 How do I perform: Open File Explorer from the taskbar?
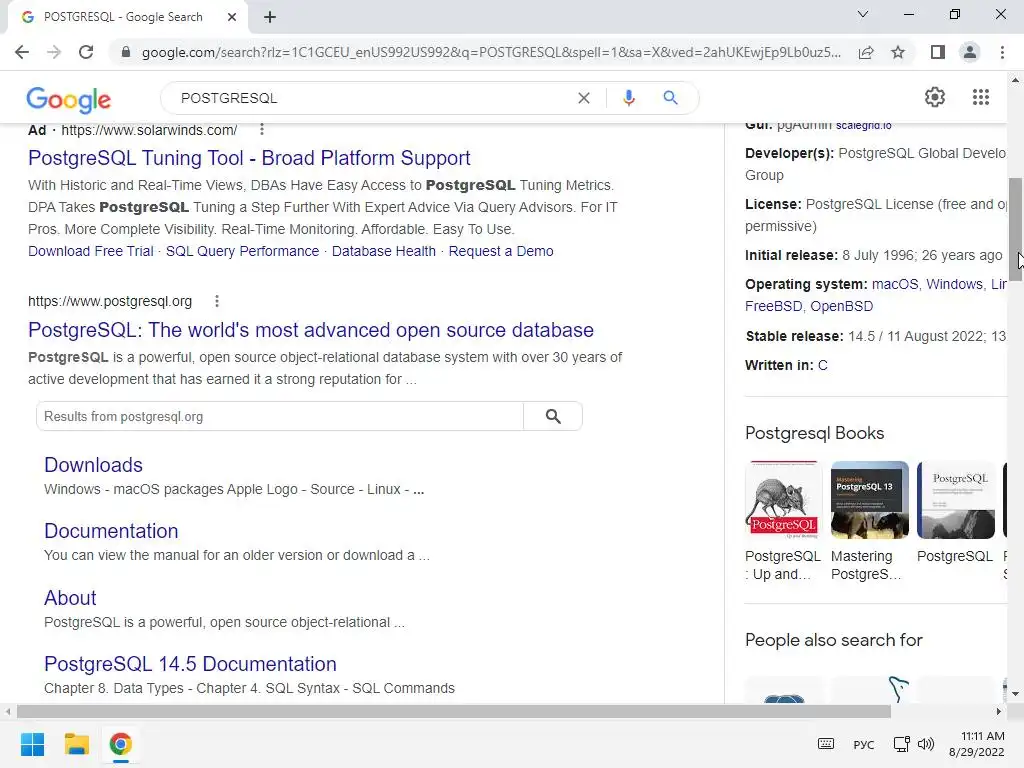[x=76, y=744]
